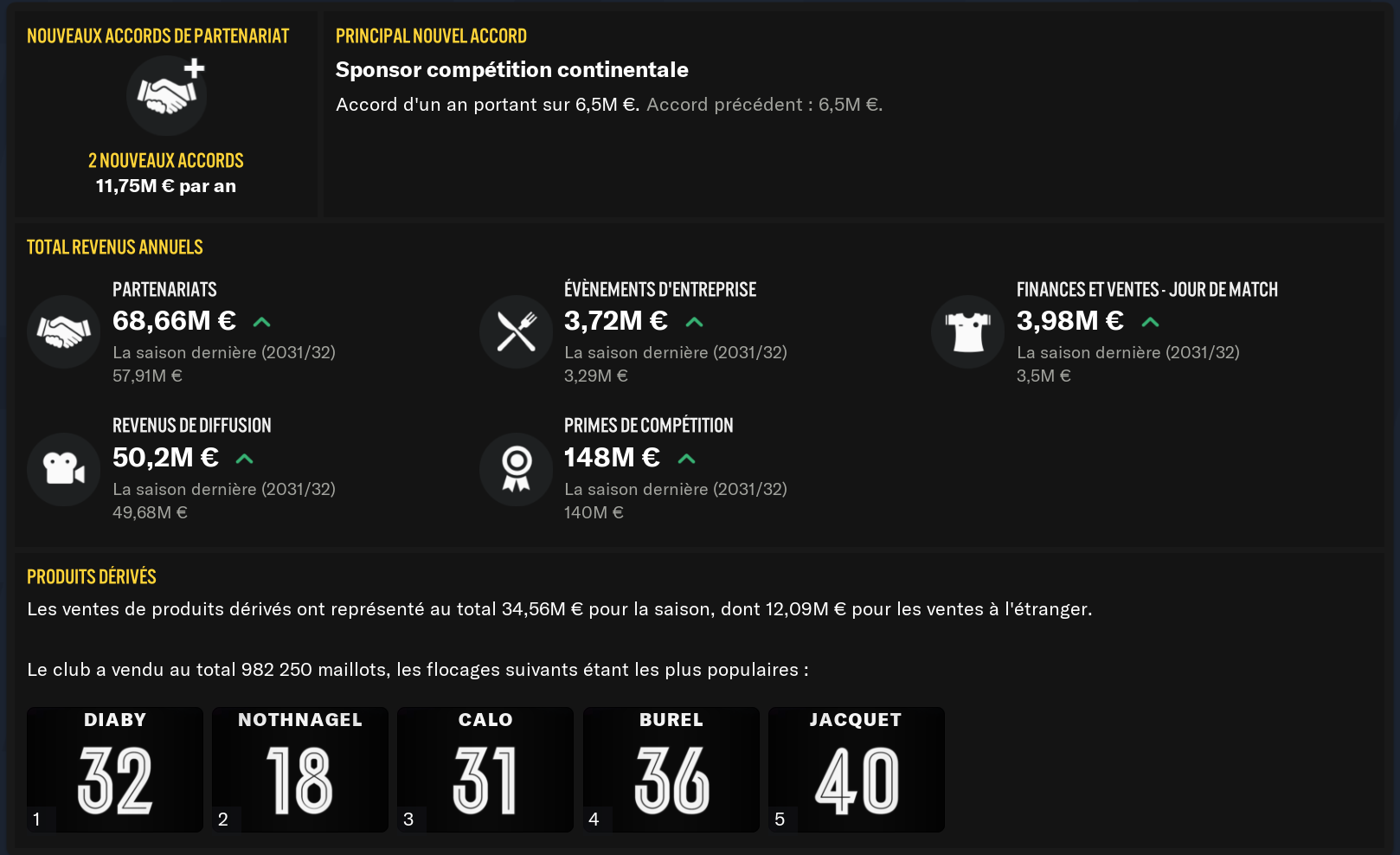Image resolution: width=1400 pixels, height=855 pixels.
Task: Click the rosette competition prize icon
Action: pyautogui.click(x=517, y=469)
